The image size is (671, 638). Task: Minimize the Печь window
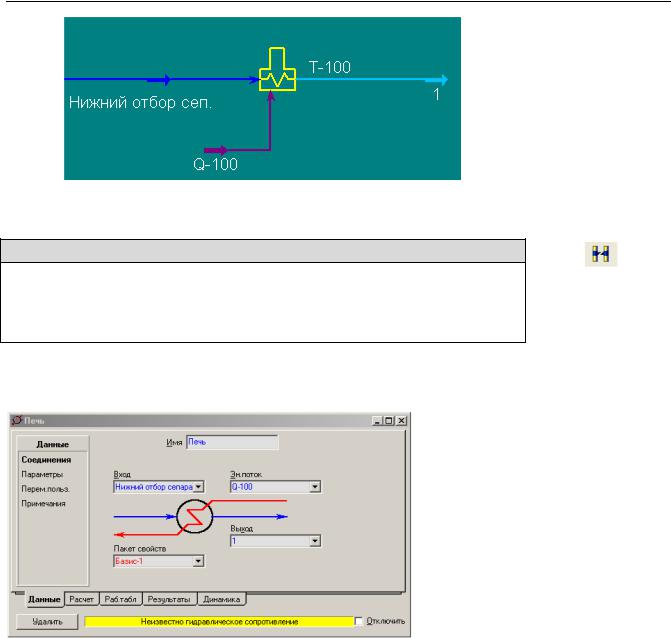pyautogui.click(x=377, y=421)
